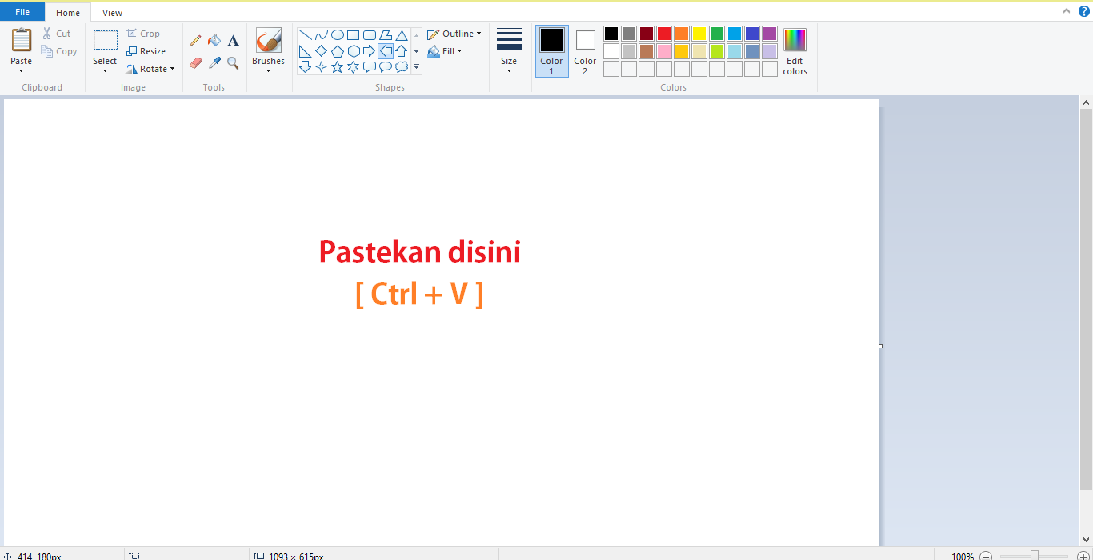Select the Rectangle shape
Screen dimensions: 1093x560
(353, 35)
